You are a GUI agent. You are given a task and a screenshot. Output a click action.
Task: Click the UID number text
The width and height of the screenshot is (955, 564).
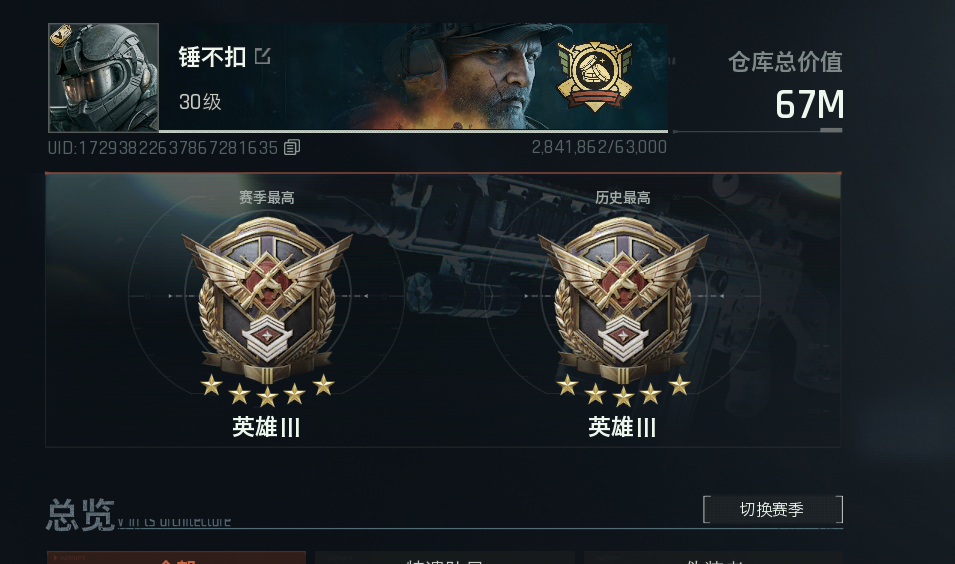[x=163, y=147]
